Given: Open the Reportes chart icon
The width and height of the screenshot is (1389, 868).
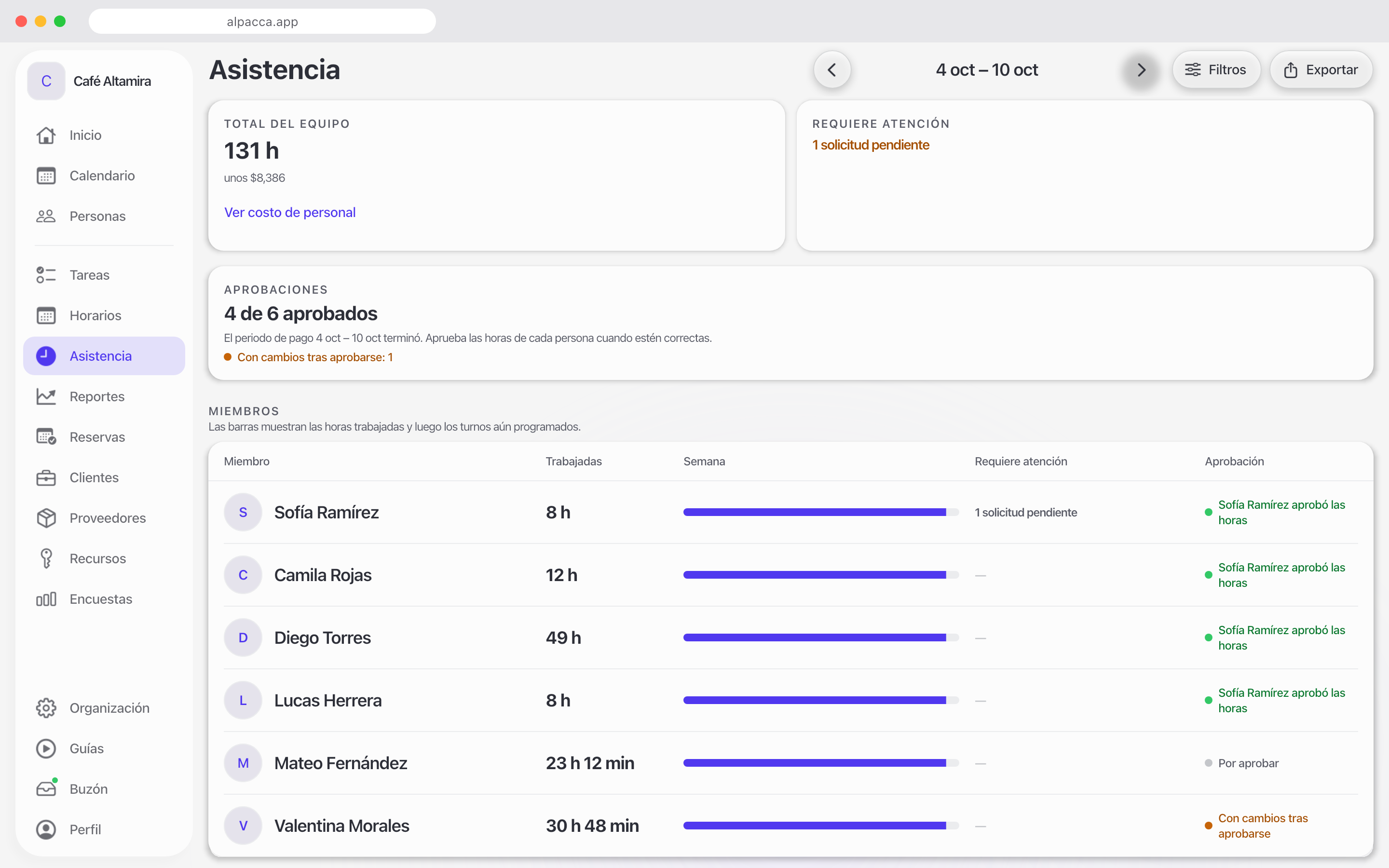Looking at the screenshot, I should tap(46, 396).
